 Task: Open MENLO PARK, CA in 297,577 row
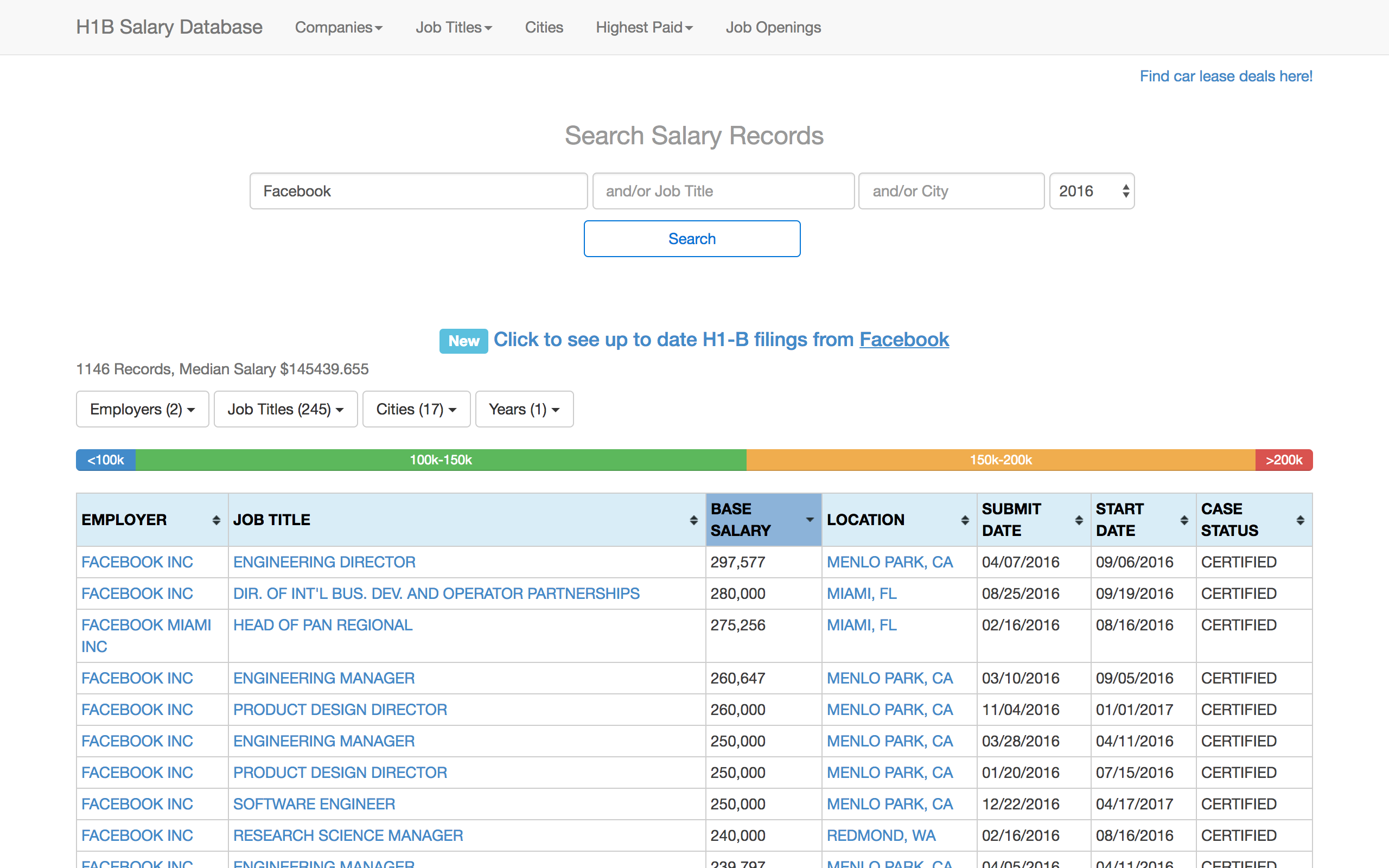[890, 562]
